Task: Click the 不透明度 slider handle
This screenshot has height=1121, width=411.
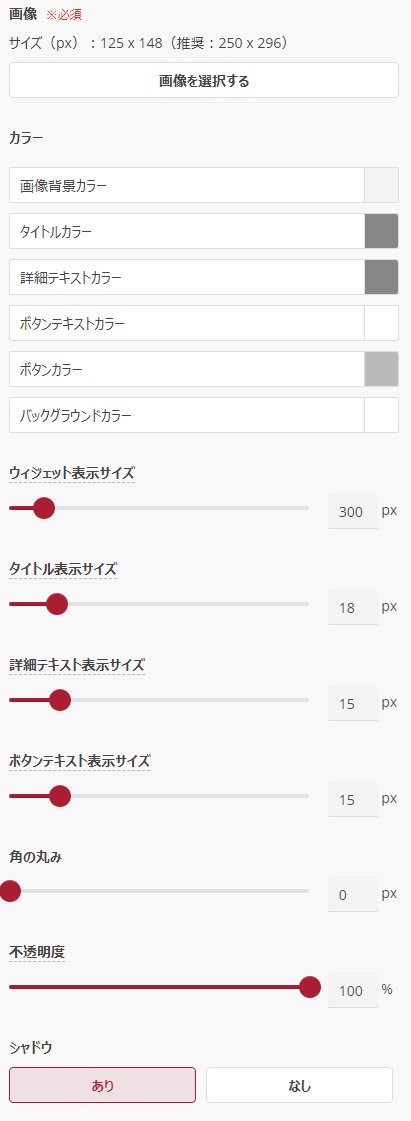Action: click(x=310, y=987)
